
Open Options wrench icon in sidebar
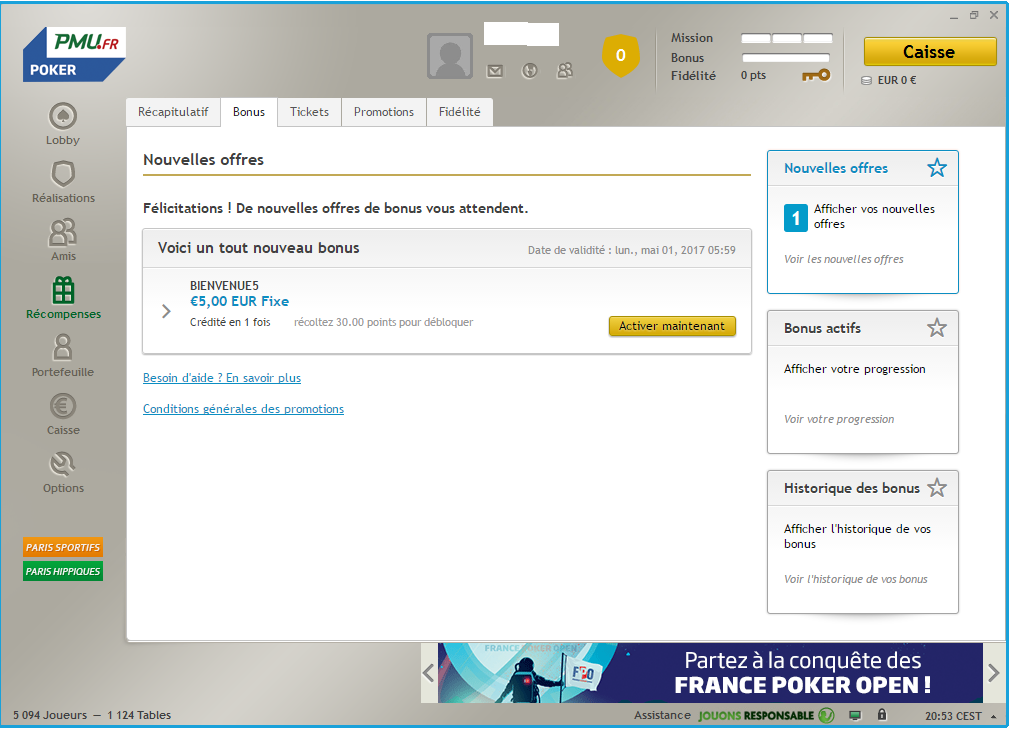(x=63, y=465)
